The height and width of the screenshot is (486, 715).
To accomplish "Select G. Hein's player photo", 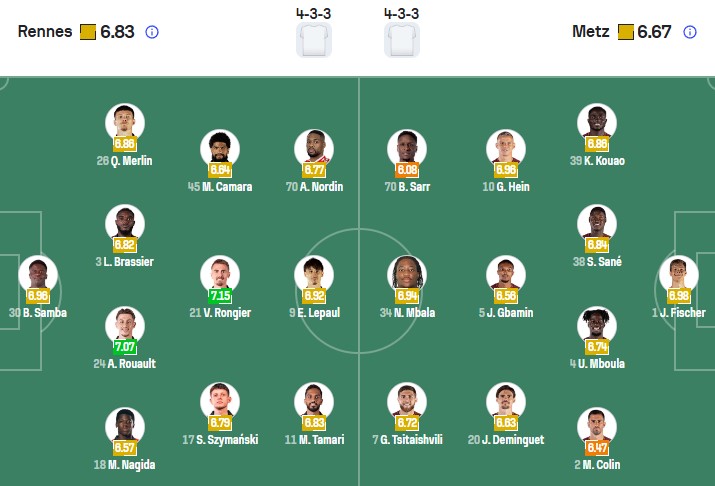I will pyautogui.click(x=505, y=148).
